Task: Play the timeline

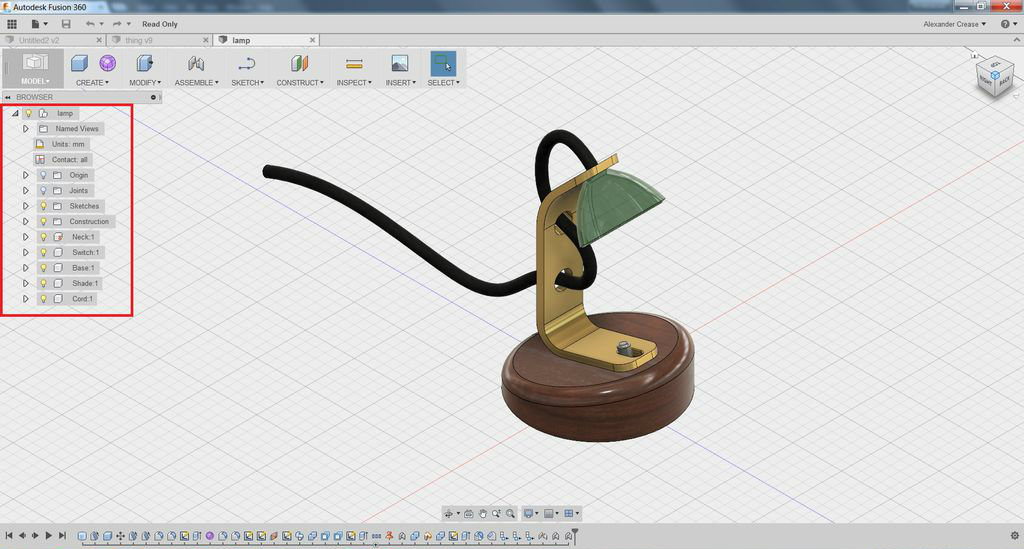Action: 48,536
